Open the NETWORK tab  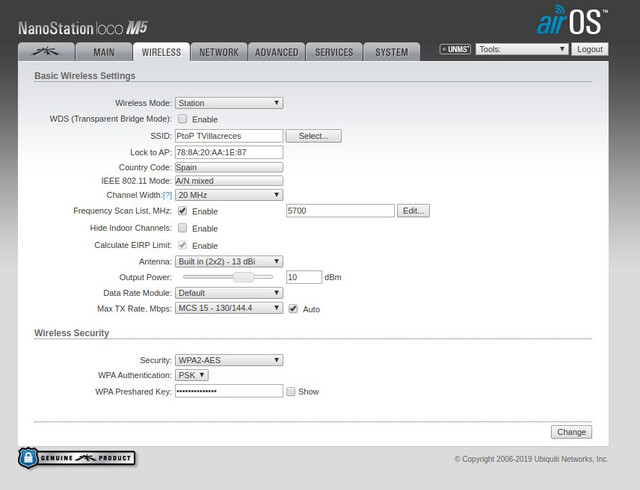click(x=219, y=52)
